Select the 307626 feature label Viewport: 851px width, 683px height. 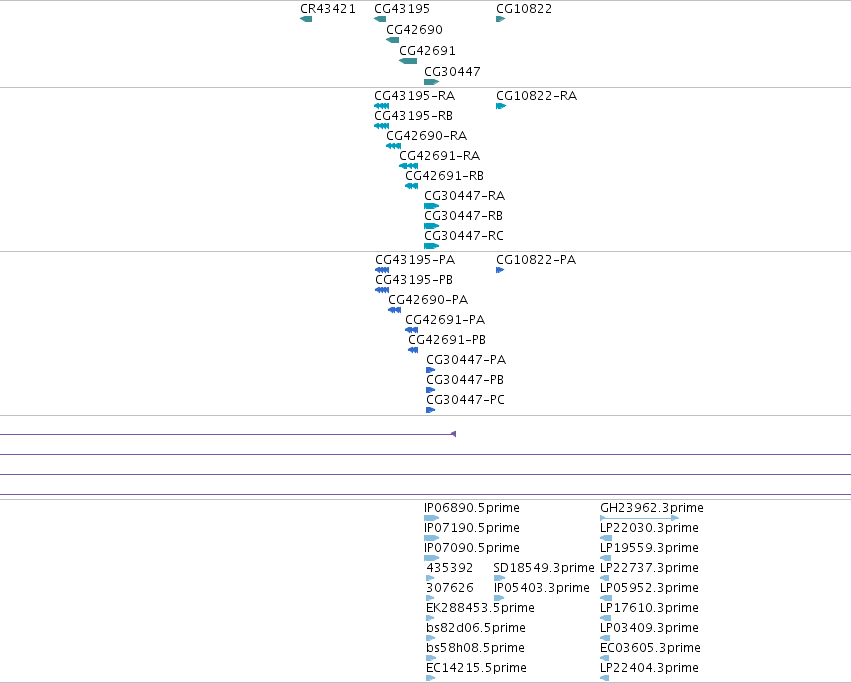point(449,588)
